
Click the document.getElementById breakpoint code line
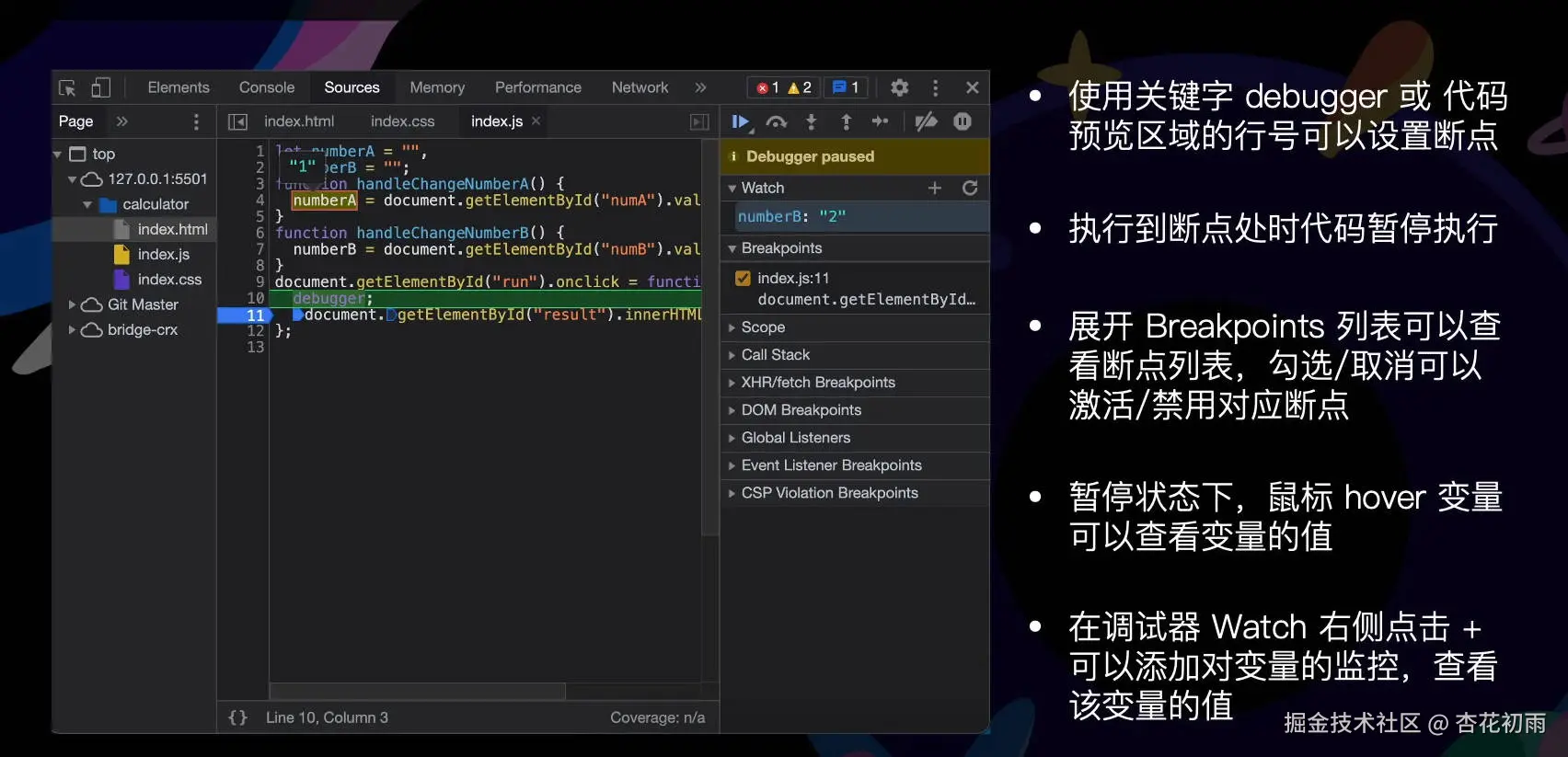tap(866, 300)
